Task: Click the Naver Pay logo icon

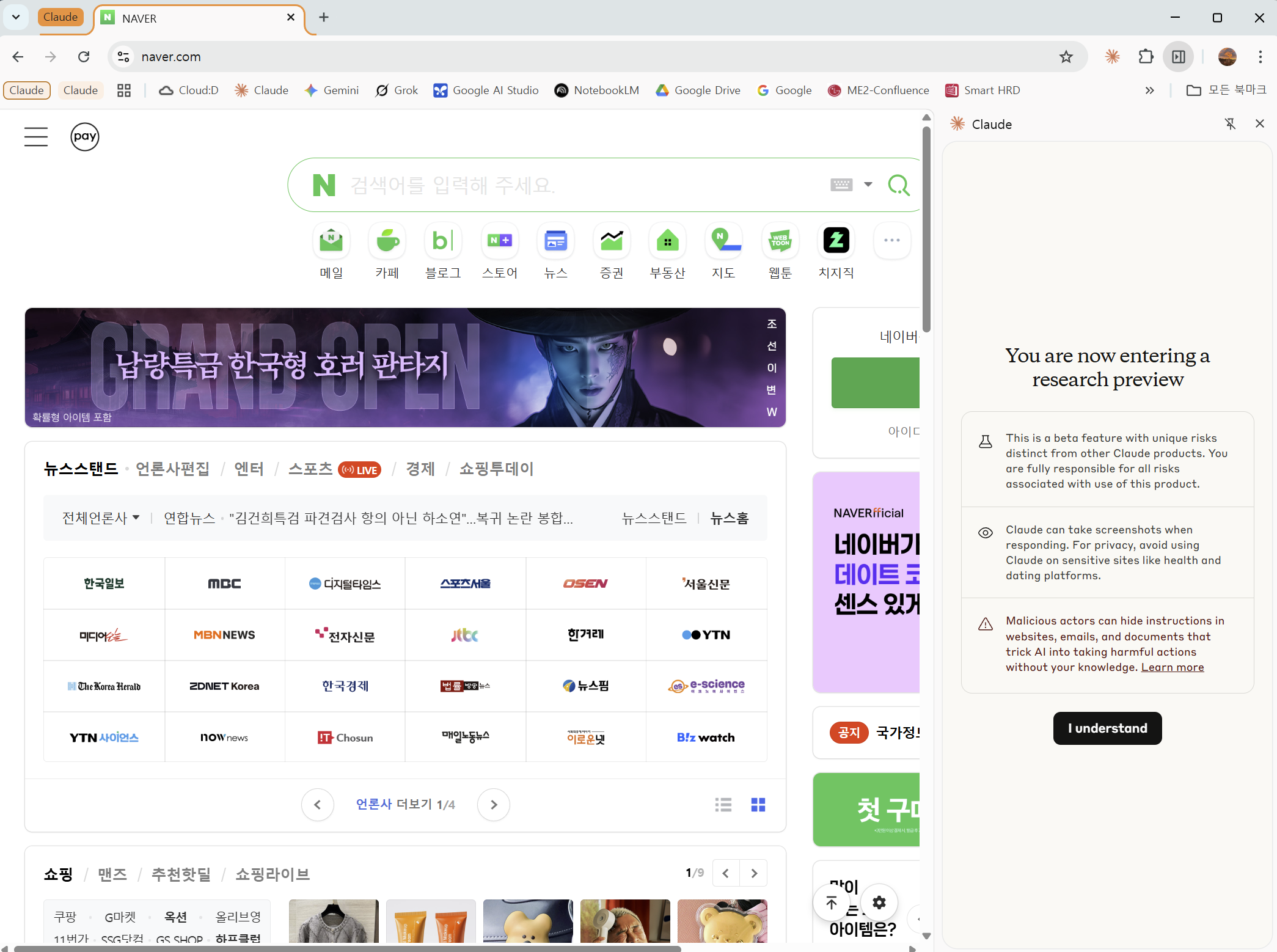Action: tap(85, 136)
